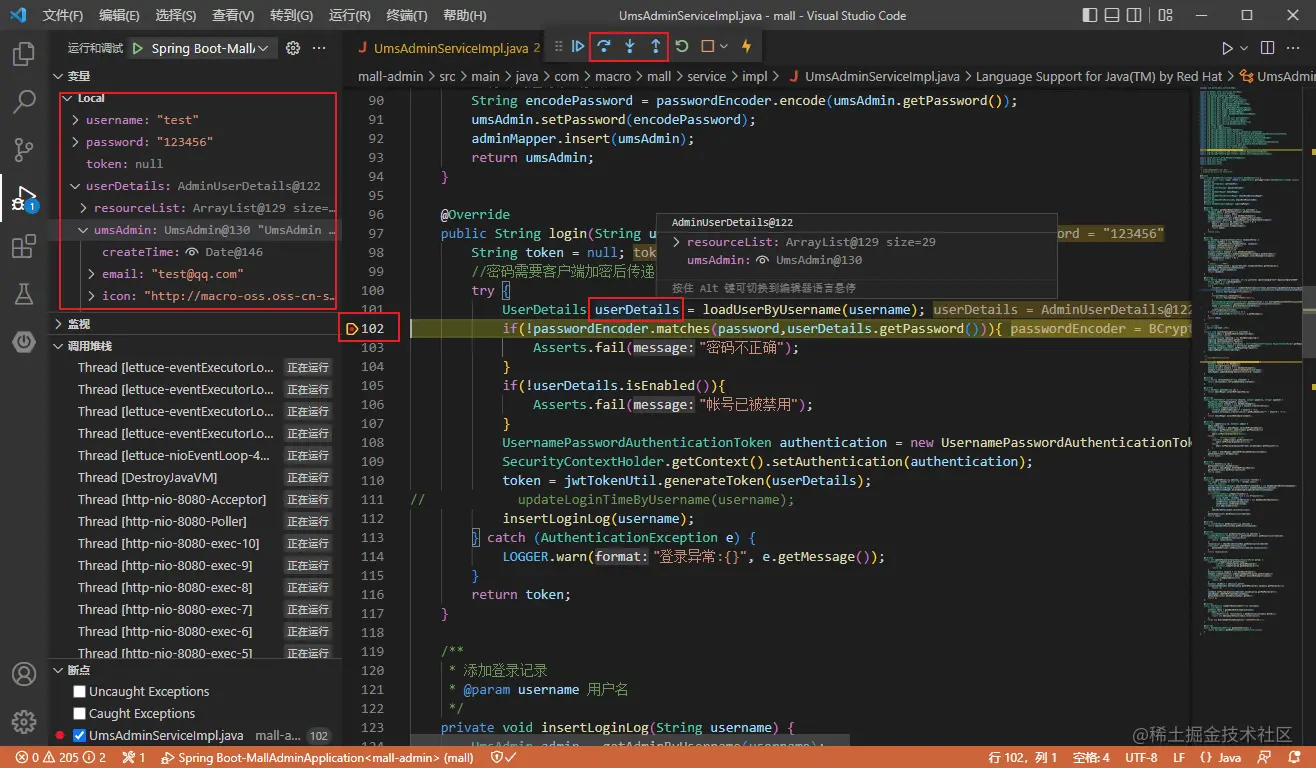1316x768 pixels.
Task: Click Java language mode in status bar
Action: click(x=1222, y=758)
